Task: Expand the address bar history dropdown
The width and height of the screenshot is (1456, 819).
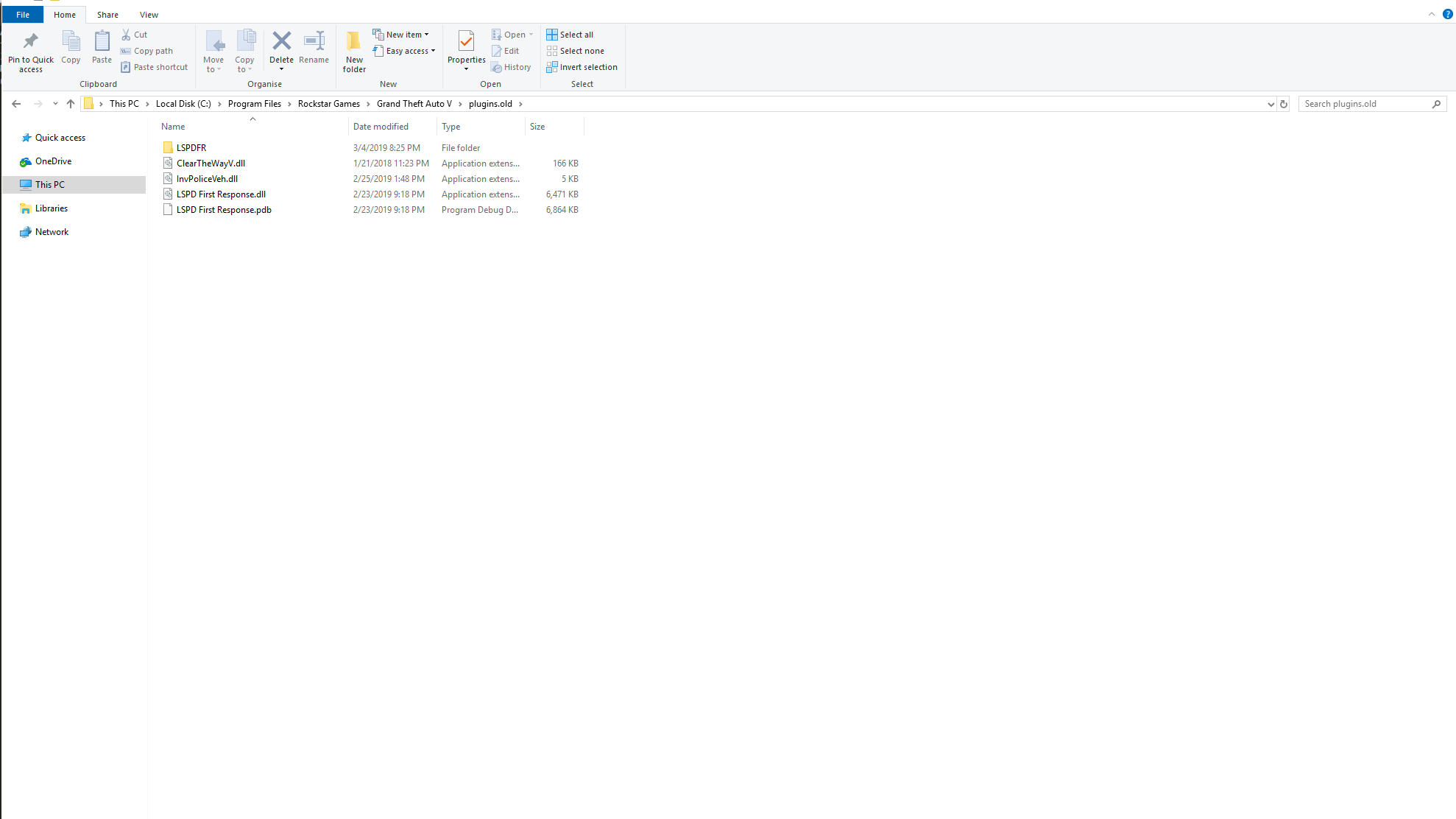Action: coord(1271,104)
